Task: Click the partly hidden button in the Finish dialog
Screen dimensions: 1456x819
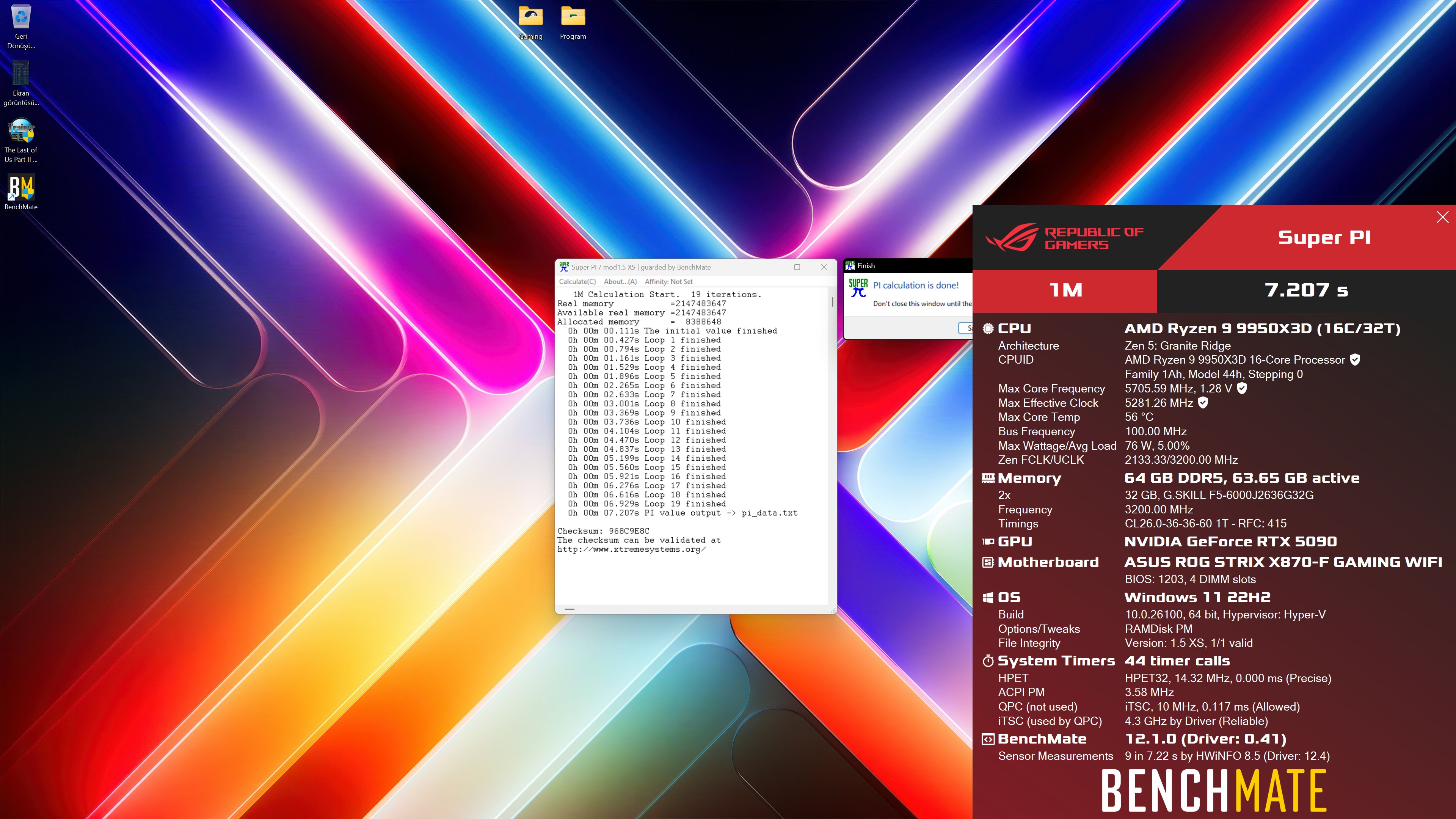Action: [965, 328]
